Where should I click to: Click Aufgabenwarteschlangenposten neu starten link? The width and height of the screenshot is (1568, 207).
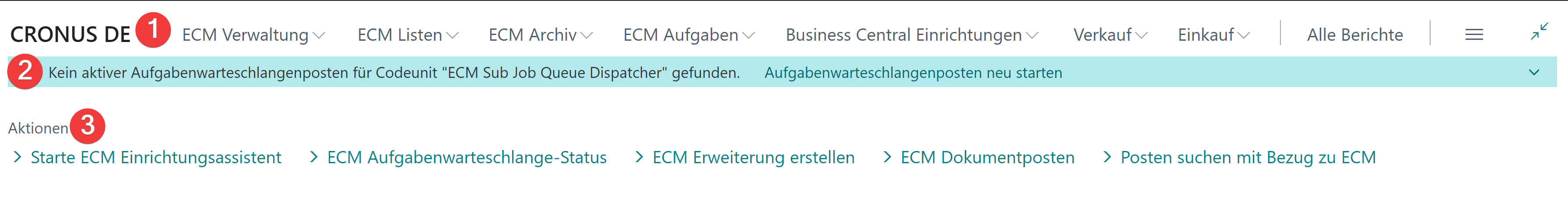[x=912, y=73]
